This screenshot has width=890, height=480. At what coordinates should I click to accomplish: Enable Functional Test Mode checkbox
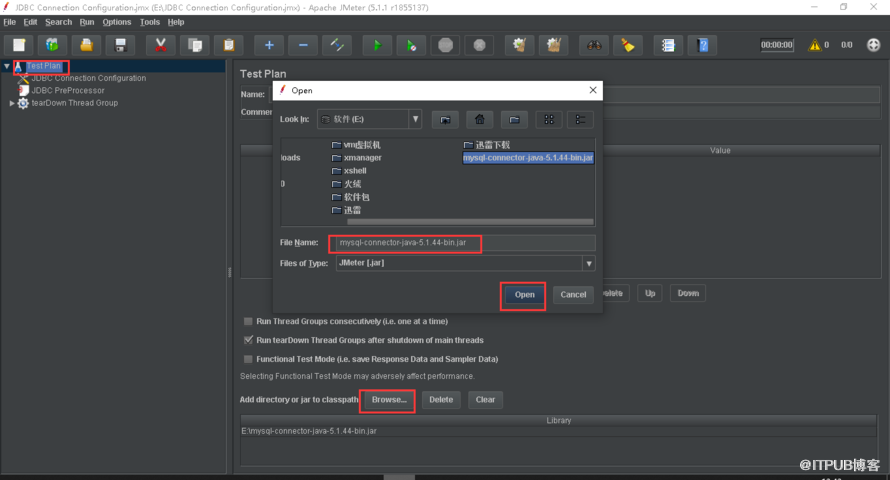tap(248, 359)
